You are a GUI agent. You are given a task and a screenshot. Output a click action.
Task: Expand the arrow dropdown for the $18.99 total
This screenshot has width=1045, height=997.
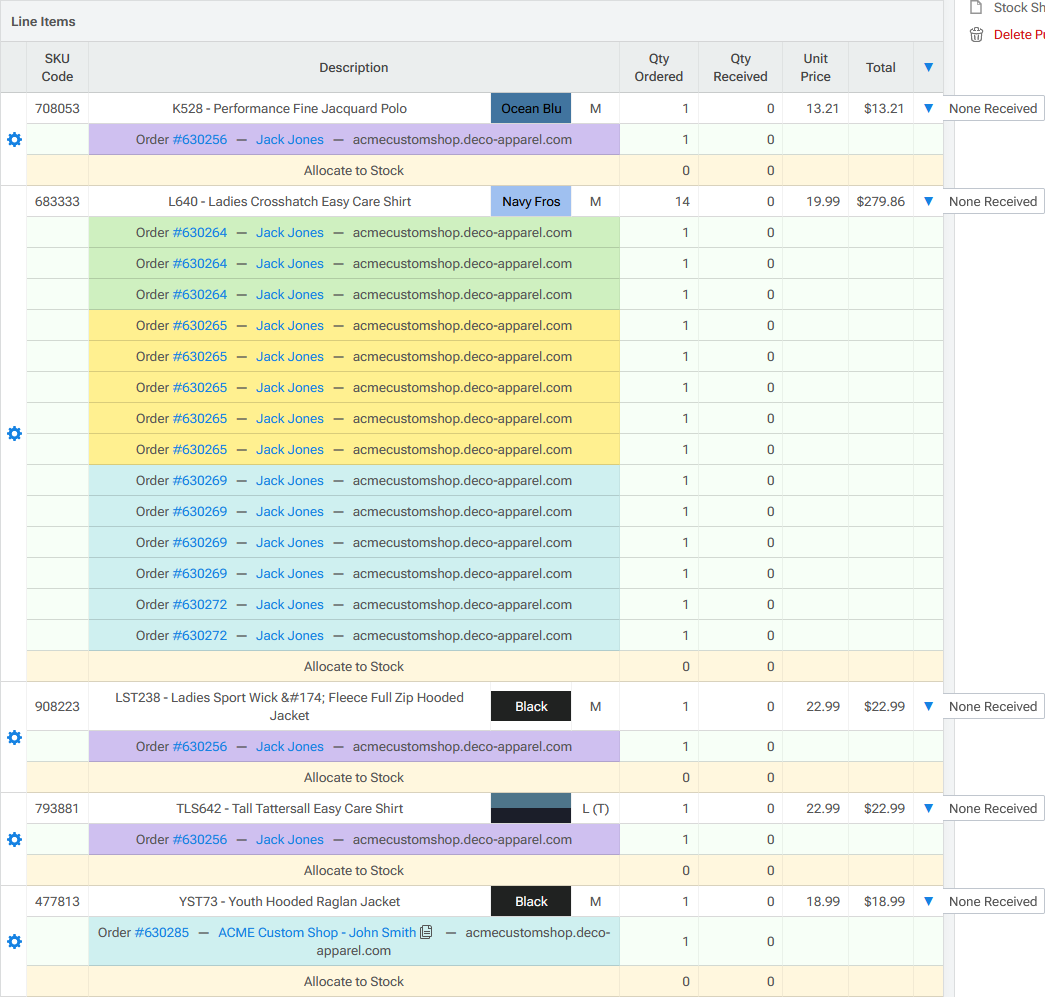coord(928,902)
